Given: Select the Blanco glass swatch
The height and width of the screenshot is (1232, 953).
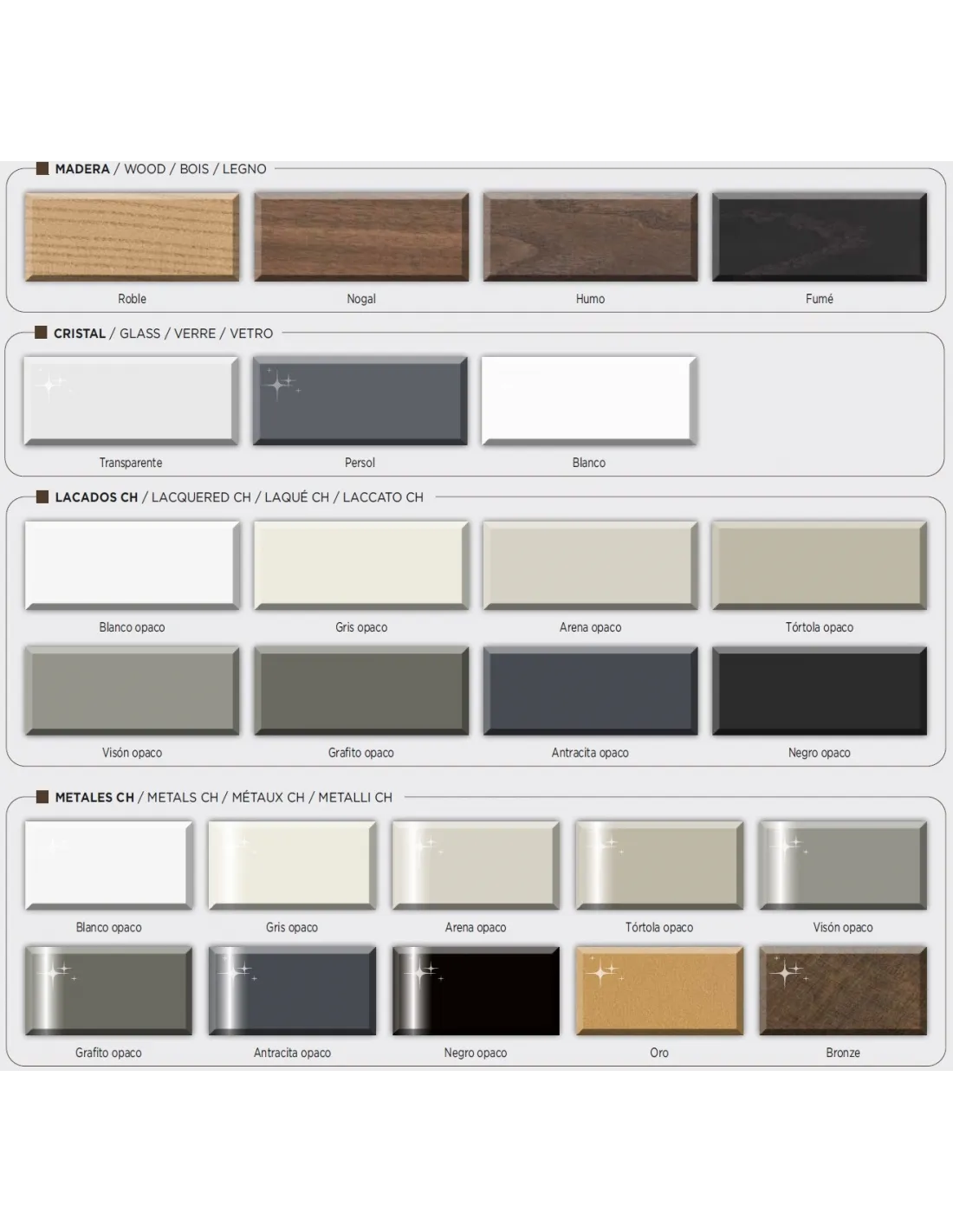Looking at the screenshot, I should pos(589,401).
